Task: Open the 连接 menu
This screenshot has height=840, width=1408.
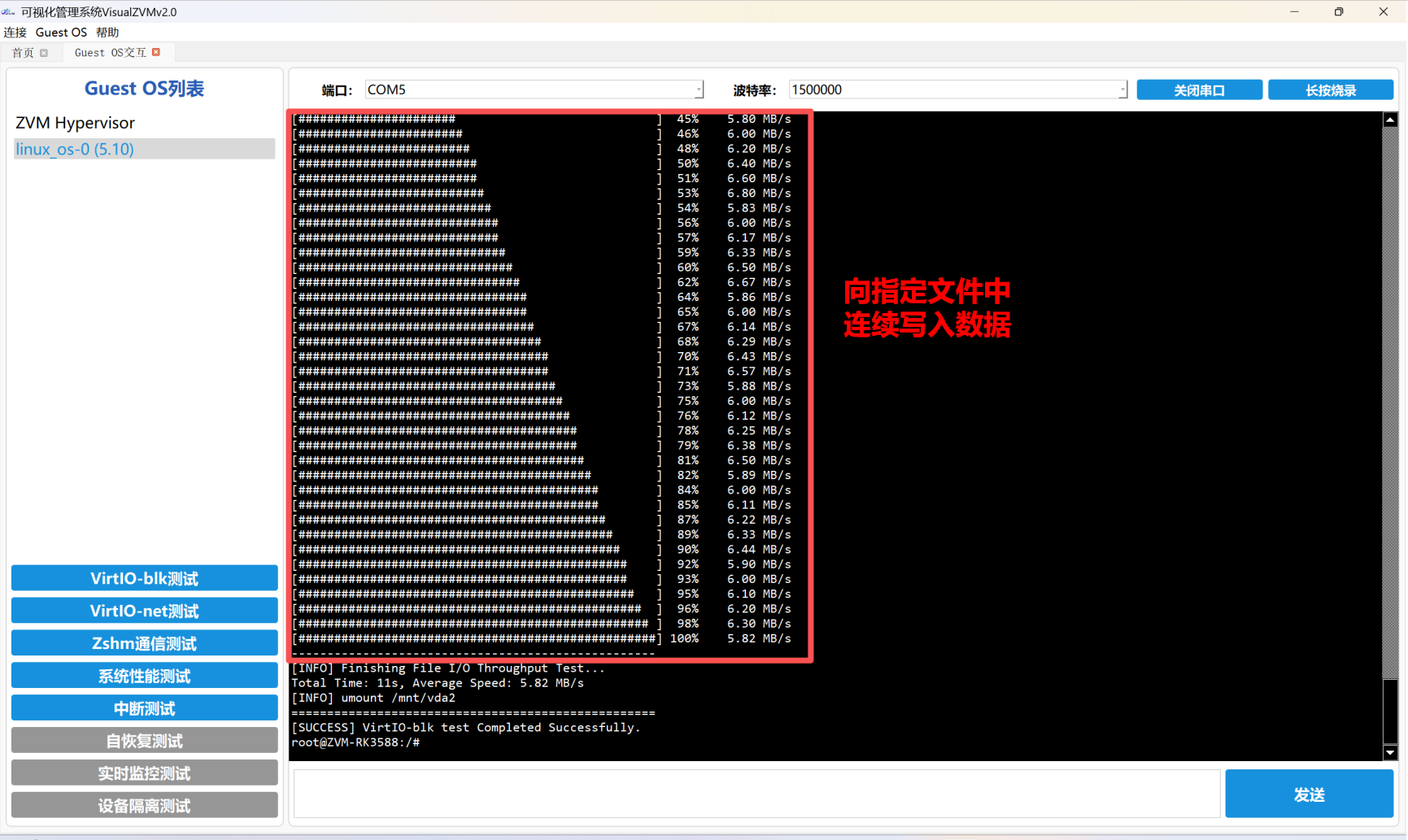Action: tap(15, 33)
